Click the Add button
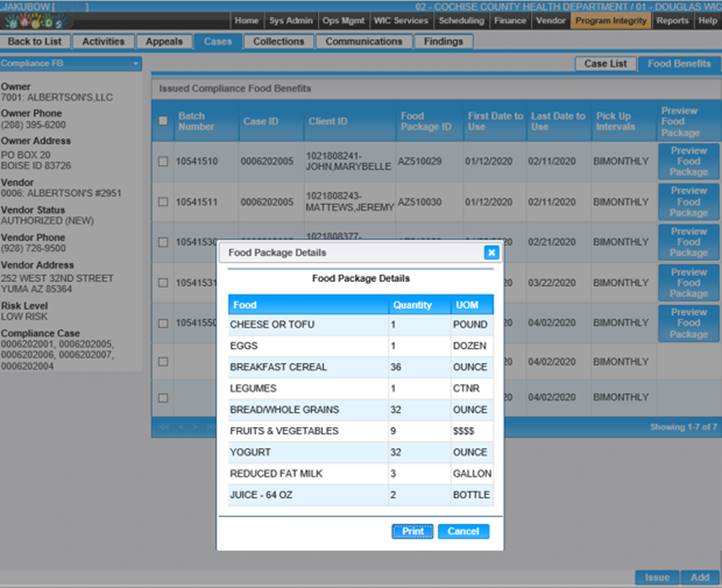Viewport: 722px width, 588px height. [700, 577]
